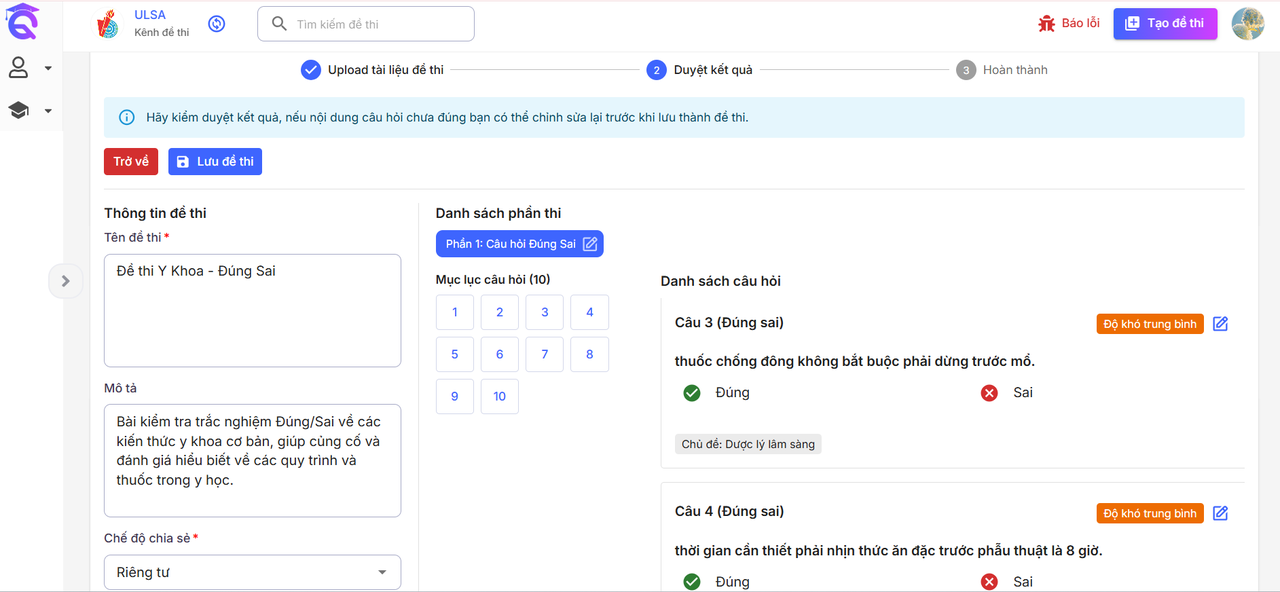Image resolution: width=1280 pixels, height=592 pixels.
Task: Click Câu 3 'Độ khó trung bình' badge
Action: click(1150, 324)
